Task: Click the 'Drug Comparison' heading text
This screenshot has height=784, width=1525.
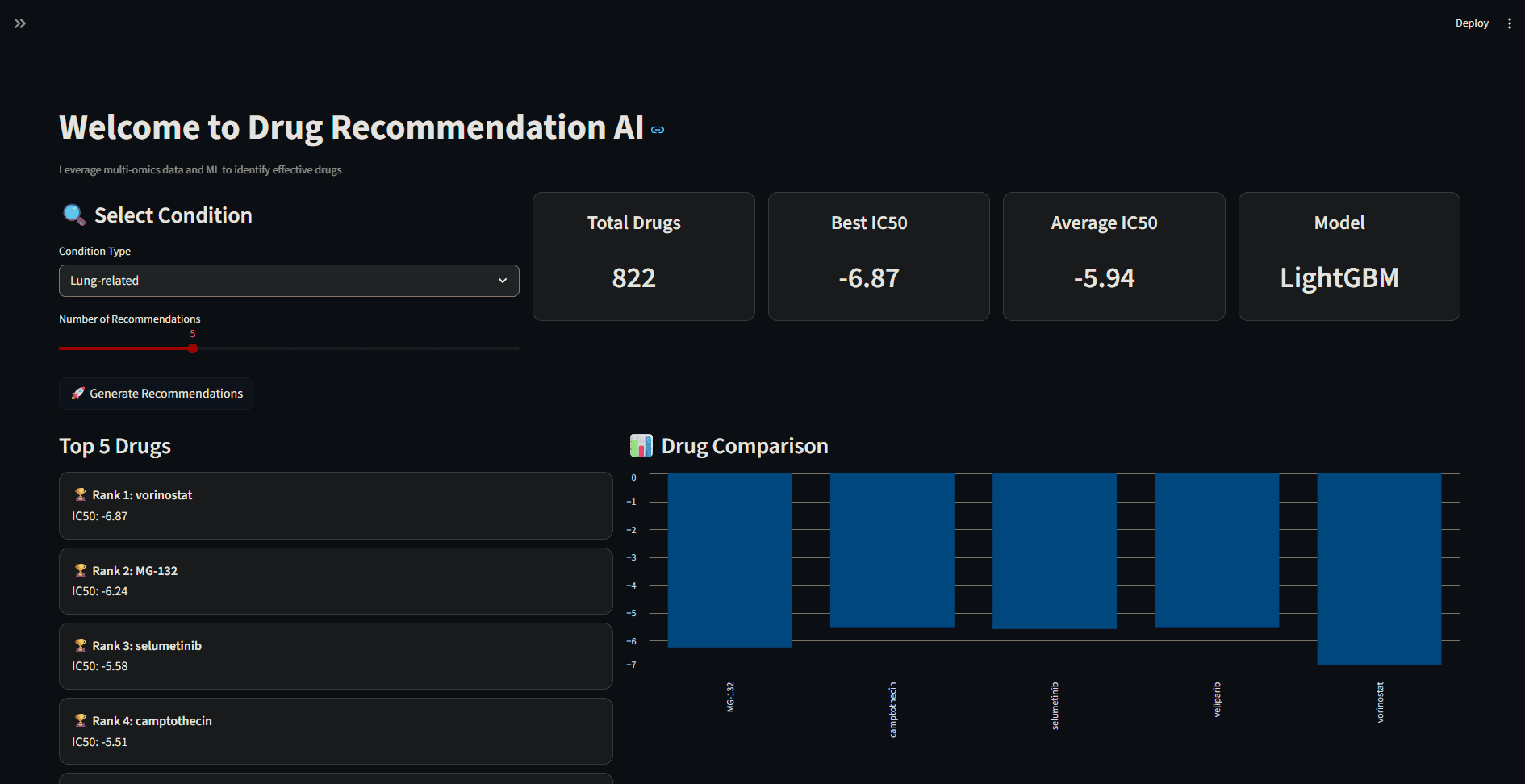Action: point(745,446)
